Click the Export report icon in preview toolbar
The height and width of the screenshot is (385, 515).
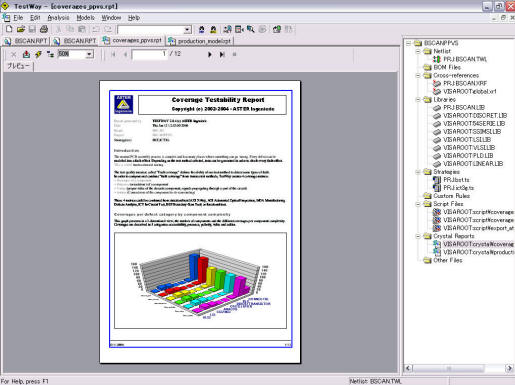26,54
